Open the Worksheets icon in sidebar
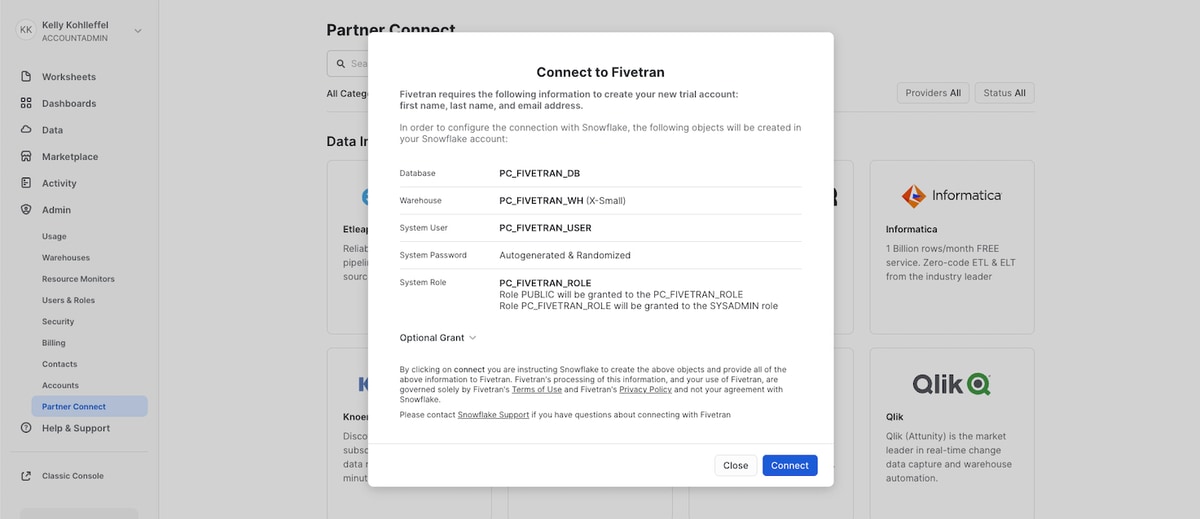Viewport: 1200px width, 519px height. 26,77
